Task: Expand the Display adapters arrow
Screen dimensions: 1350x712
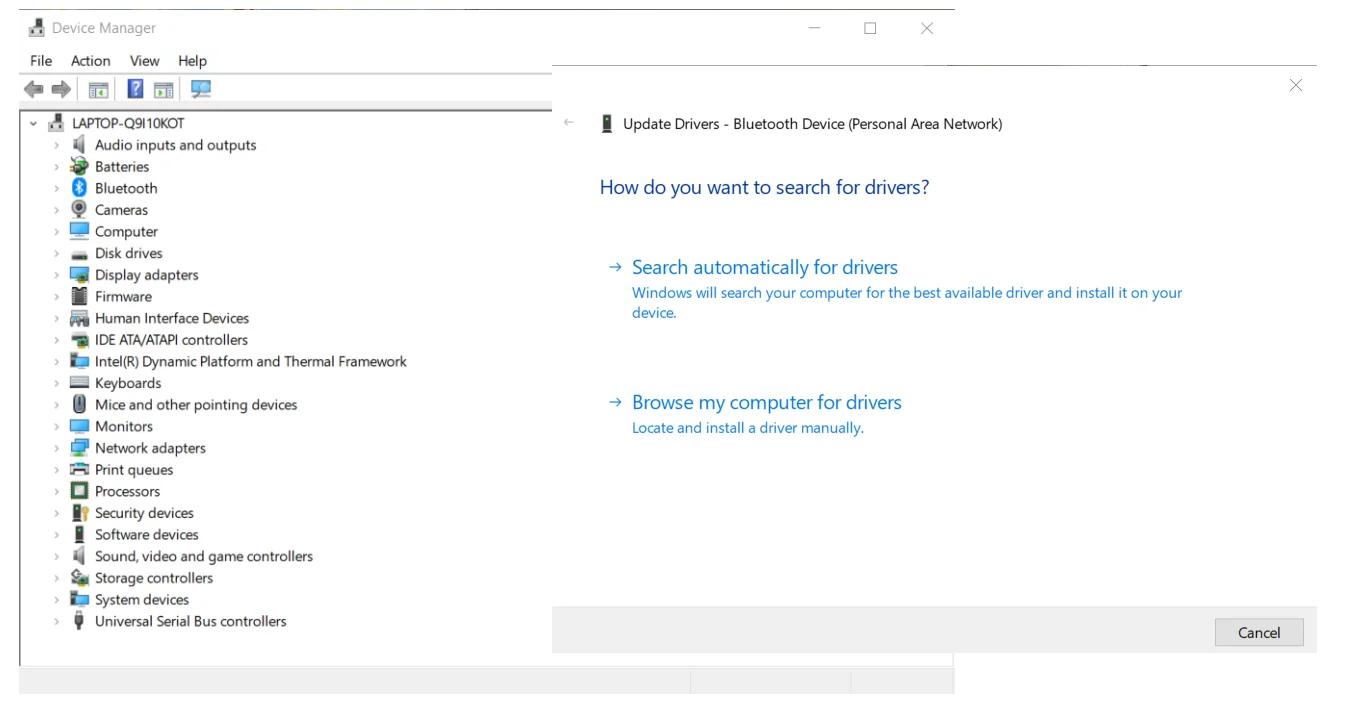Action: pos(57,275)
